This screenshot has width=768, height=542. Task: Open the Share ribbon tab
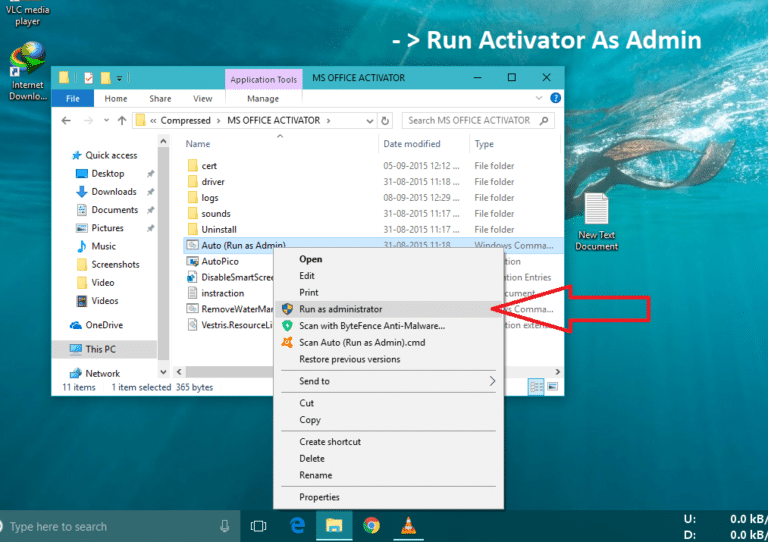coord(160,98)
